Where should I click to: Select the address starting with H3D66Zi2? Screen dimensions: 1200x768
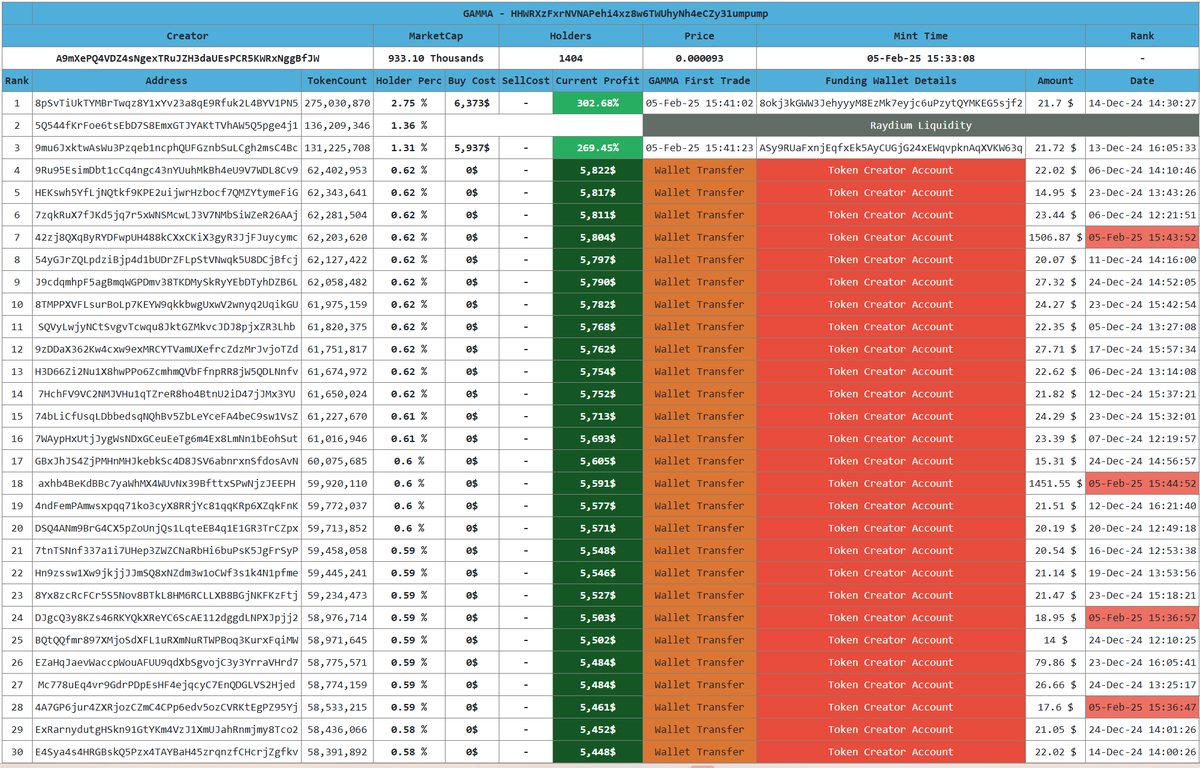(x=166, y=371)
